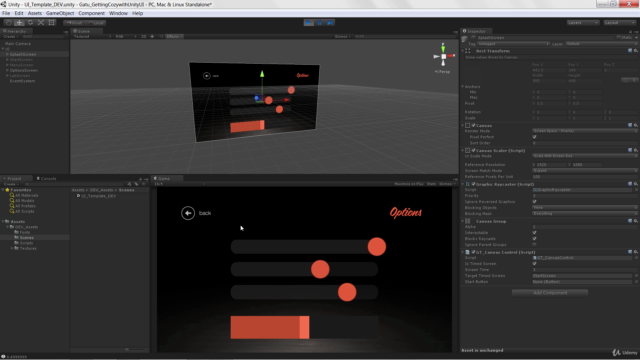Viewport: 640px width, 360px height.
Task: Select the Rotate tool in toolbar
Action: (30, 23)
